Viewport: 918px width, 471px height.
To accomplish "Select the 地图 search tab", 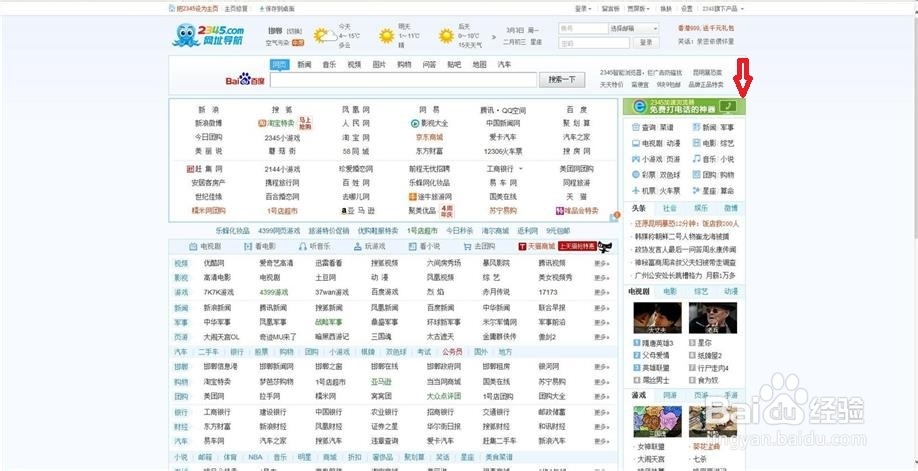I will (x=479, y=65).
